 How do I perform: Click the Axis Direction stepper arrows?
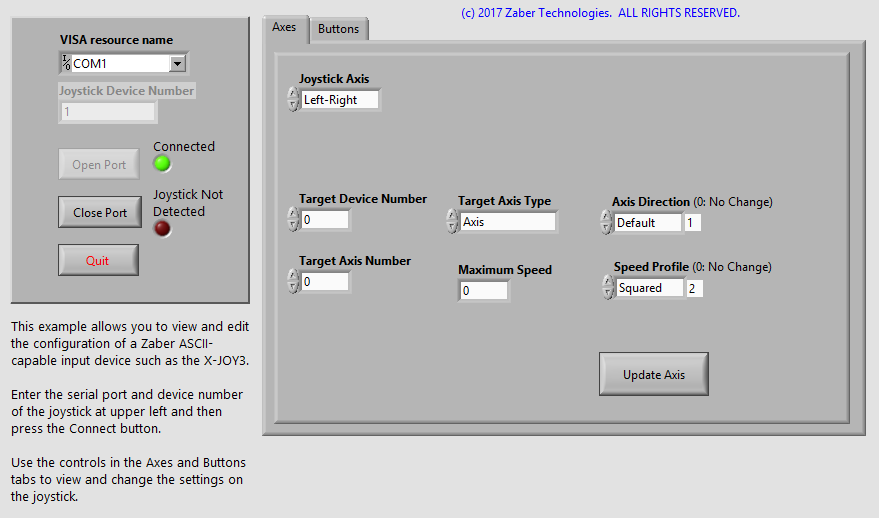[606, 222]
